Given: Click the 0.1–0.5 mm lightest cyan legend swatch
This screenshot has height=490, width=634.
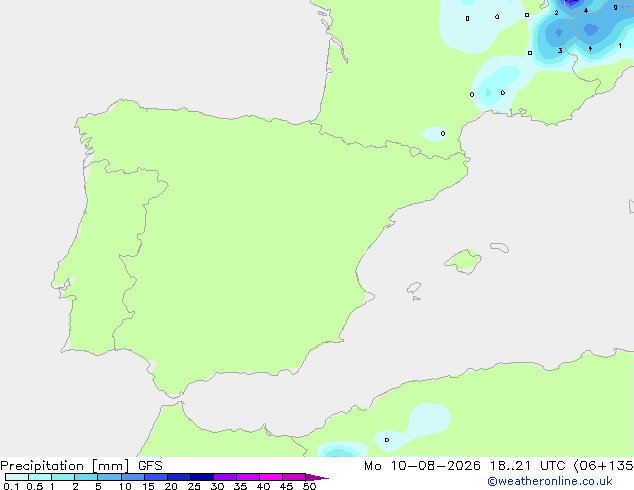Looking at the screenshot, I should pyautogui.click(x=17, y=477).
